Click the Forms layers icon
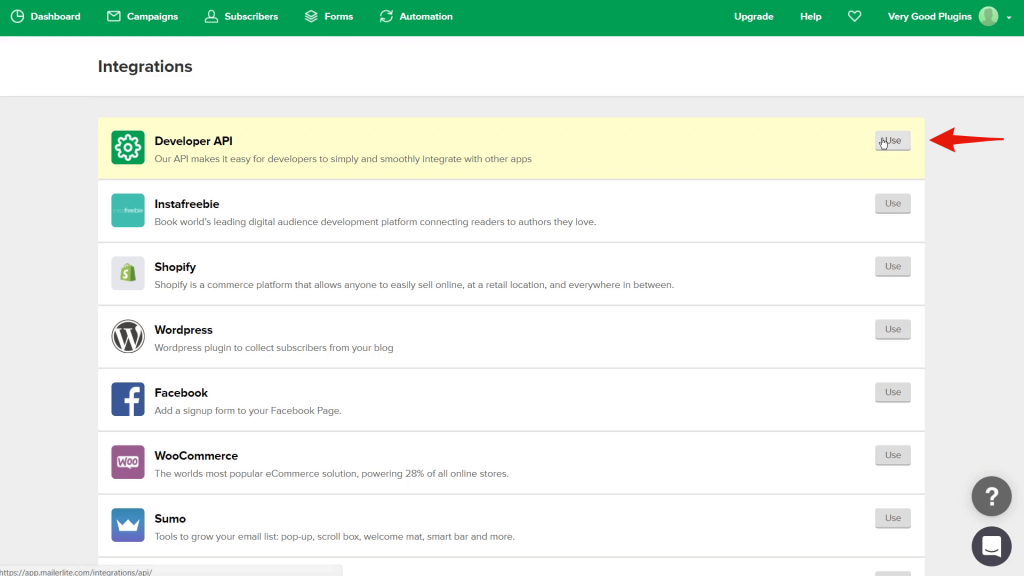The width and height of the screenshot is (1024, 576). (x=311, y=16)
